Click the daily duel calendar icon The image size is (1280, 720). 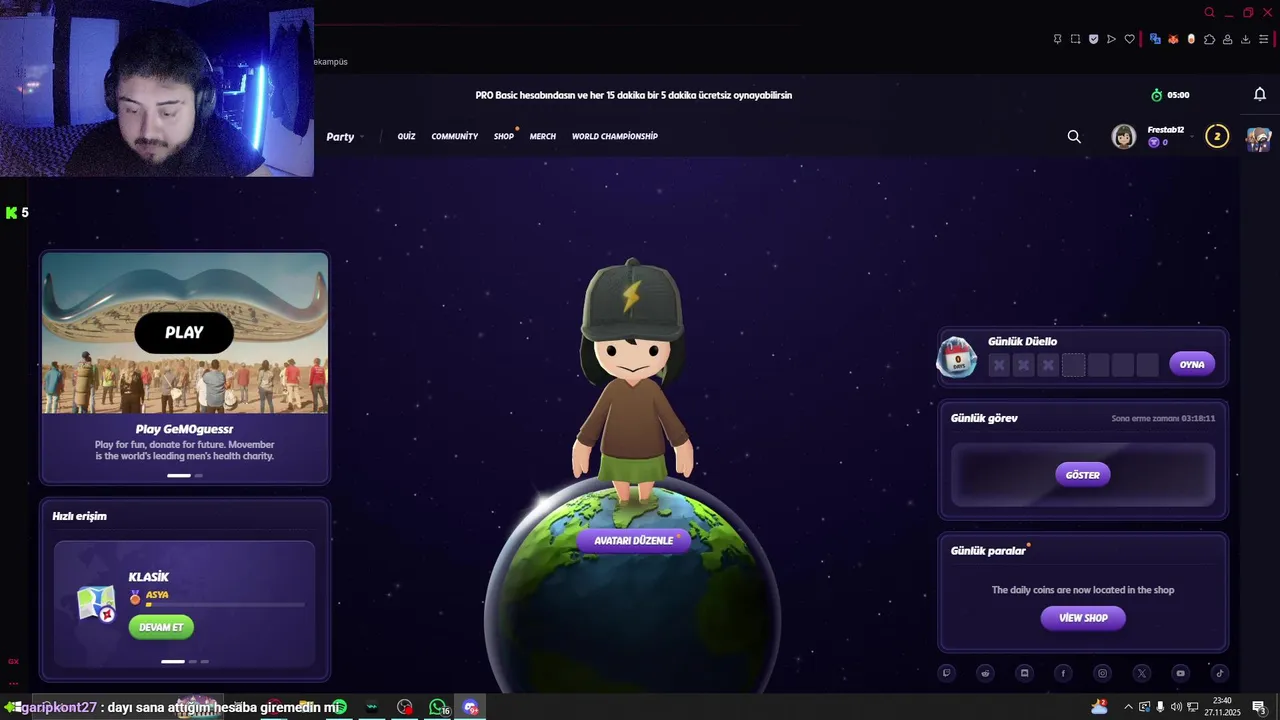tap(957, 357)
